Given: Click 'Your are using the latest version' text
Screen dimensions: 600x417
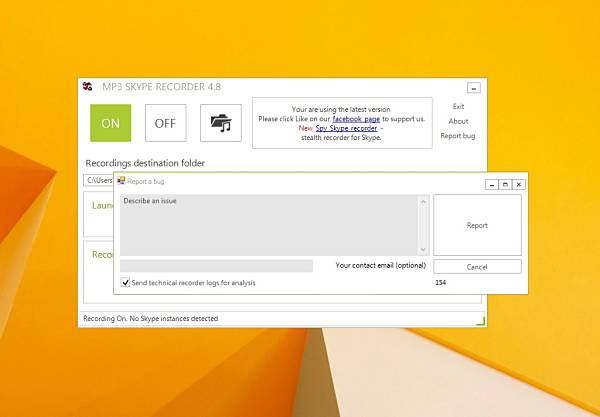Looking at the screenshot, I should pyautogui.click(x=341, y=109).
